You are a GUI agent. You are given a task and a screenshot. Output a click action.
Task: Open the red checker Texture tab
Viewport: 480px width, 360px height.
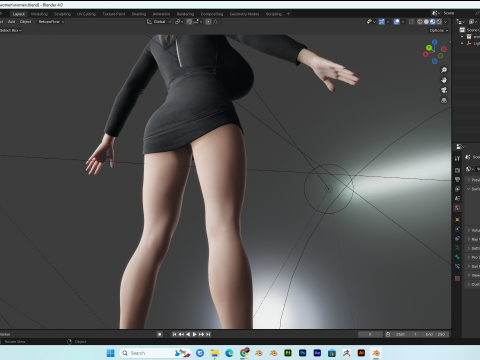[457, 278]
